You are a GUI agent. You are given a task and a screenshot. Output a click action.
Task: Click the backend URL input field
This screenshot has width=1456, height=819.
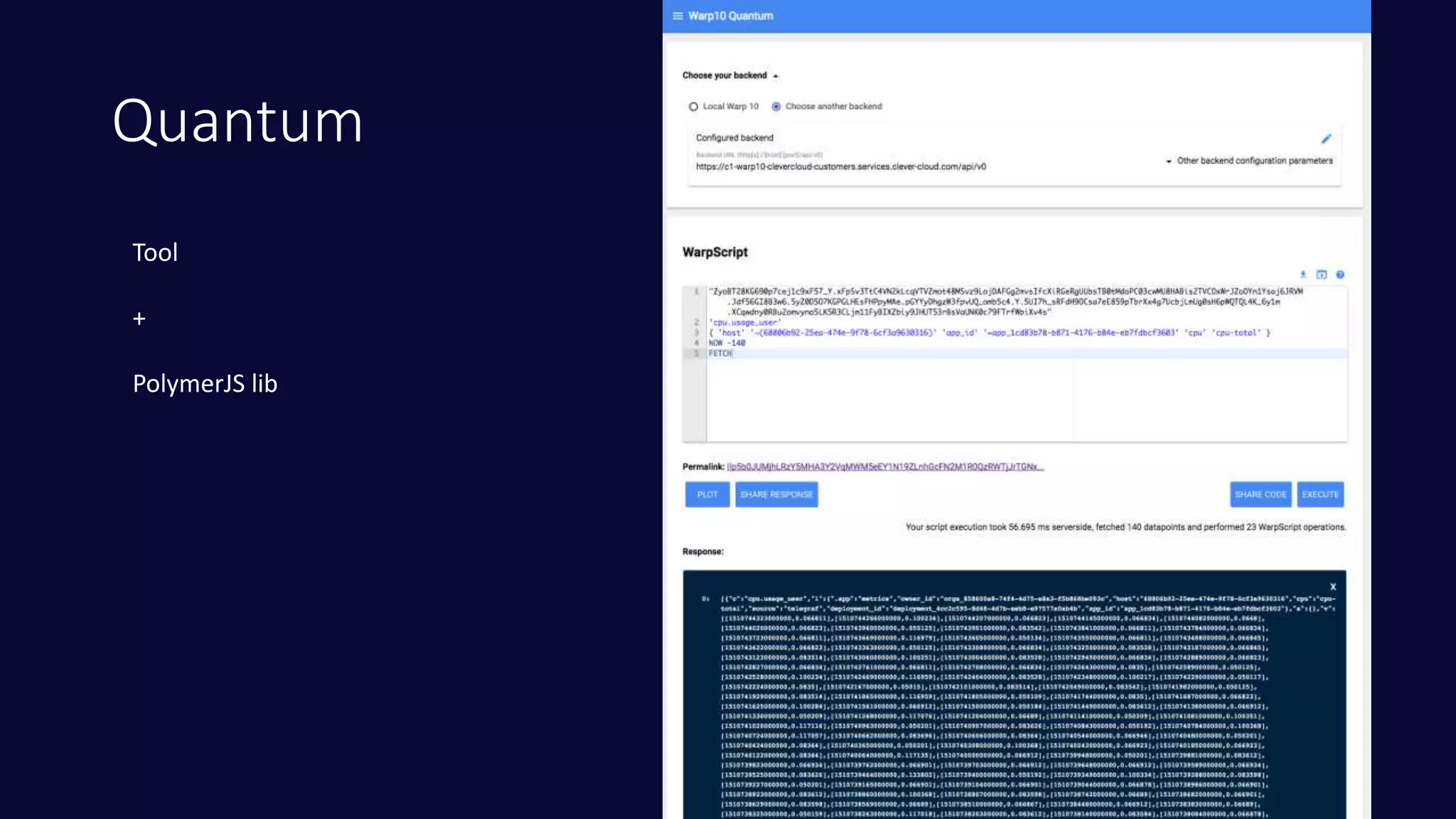coord(841,166)
